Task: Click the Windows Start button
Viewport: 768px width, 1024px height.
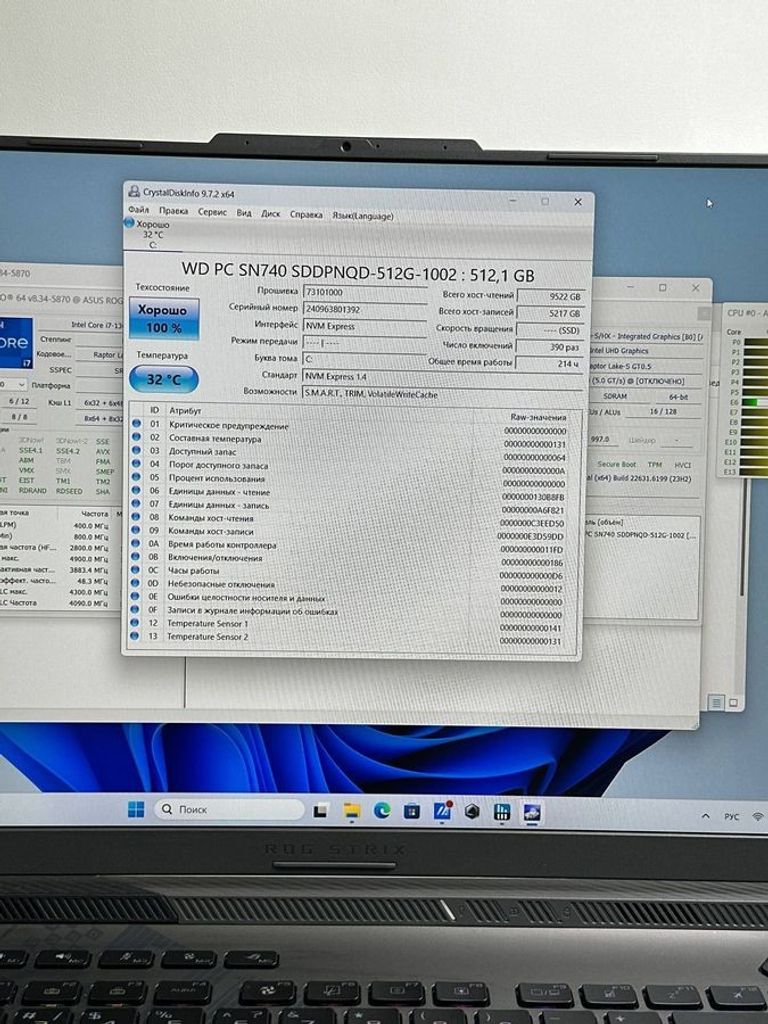Action: click(136, 810)
